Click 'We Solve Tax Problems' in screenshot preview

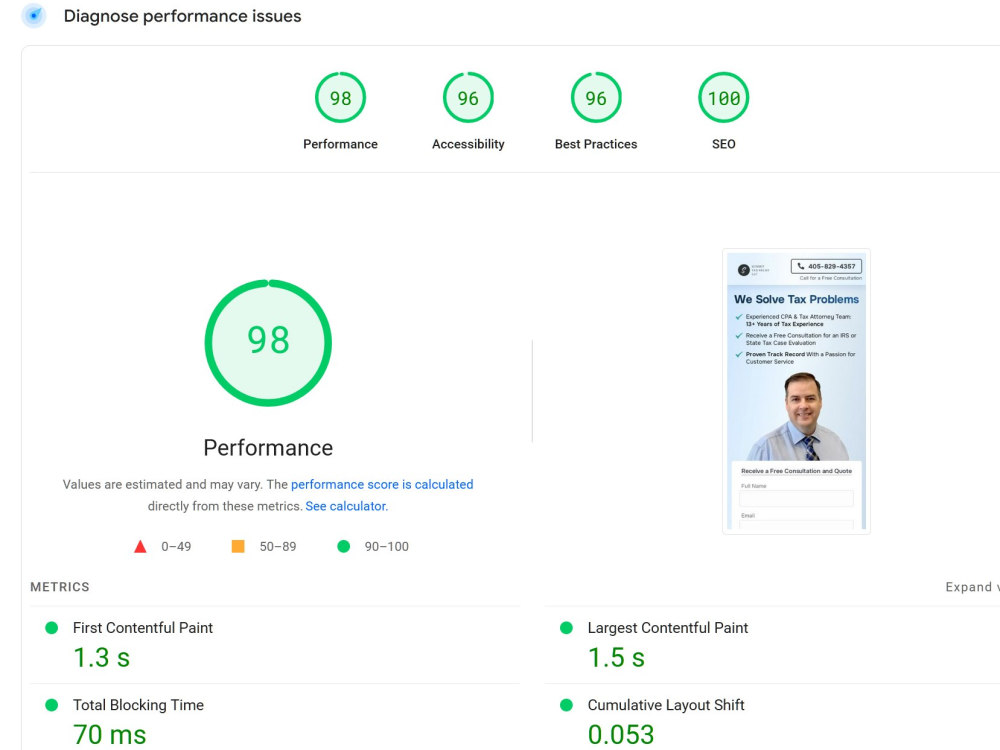click(x=796, y=299)
